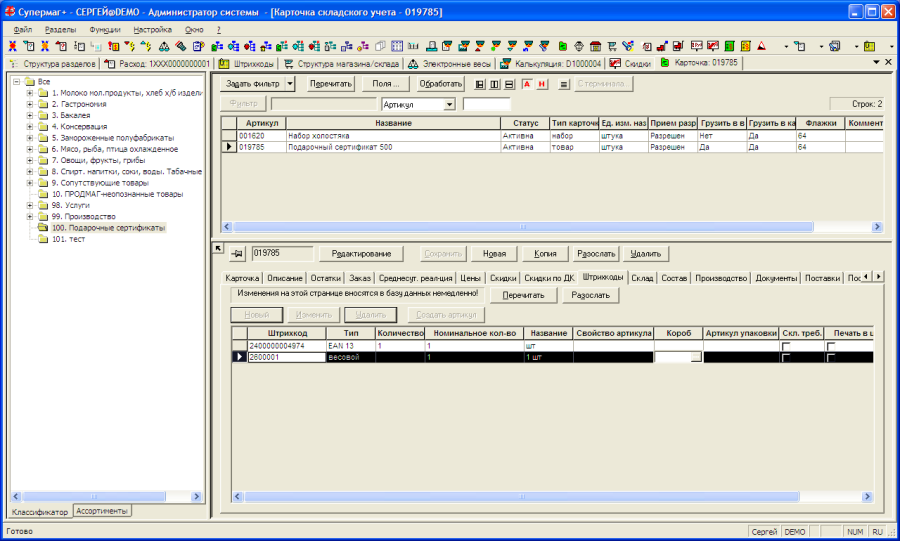Toggle 'Печать в ц' checkbox for EAN 13 row
Image resolution: width=900 pixels, height=541 pixels.
(832, 346)
